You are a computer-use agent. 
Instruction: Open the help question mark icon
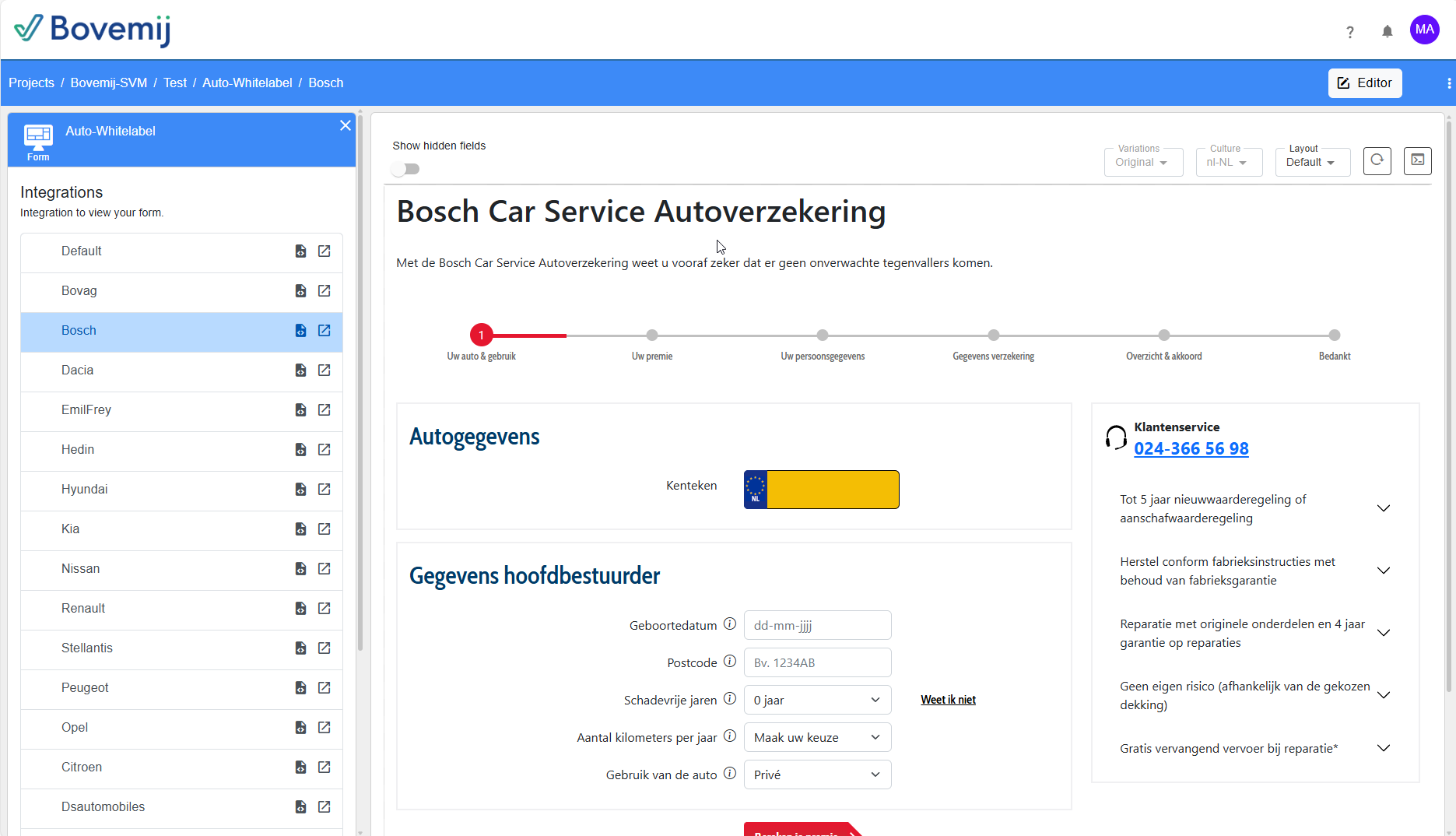click(x=1350, y=32)
